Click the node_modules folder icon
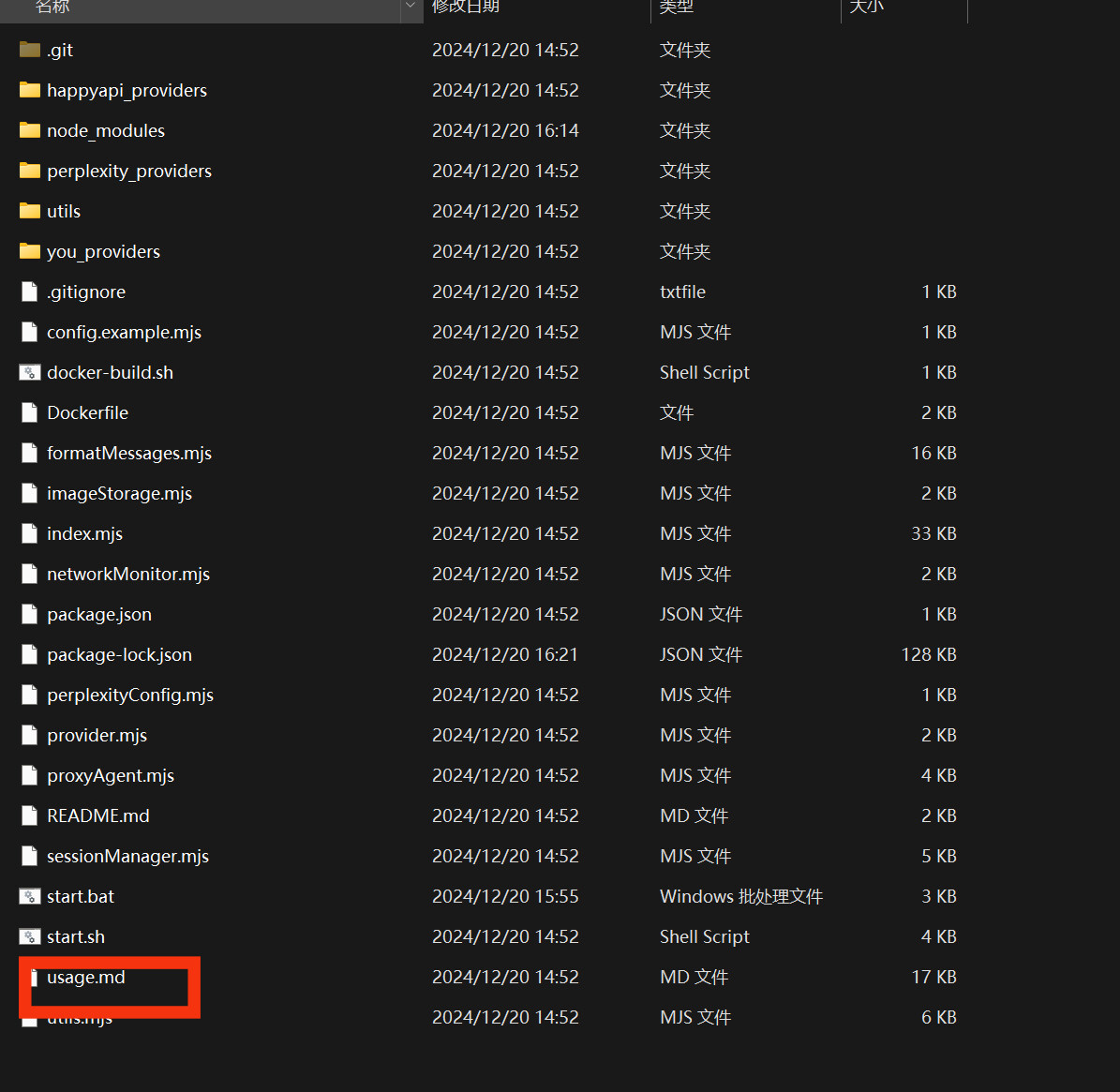1120x1092 pixels. click(30, 130)
